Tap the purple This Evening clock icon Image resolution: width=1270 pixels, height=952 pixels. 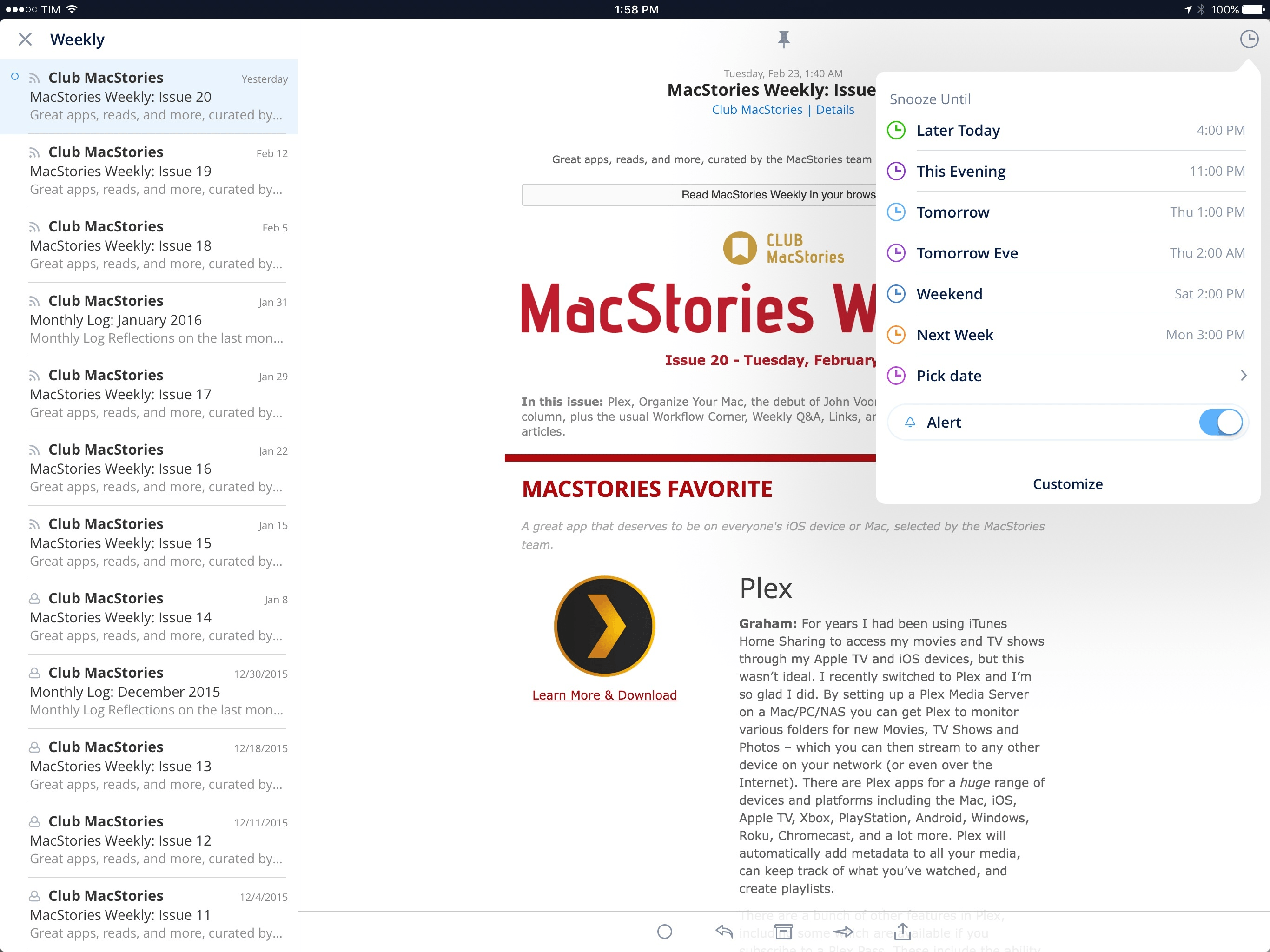click(x=896, y=171)
